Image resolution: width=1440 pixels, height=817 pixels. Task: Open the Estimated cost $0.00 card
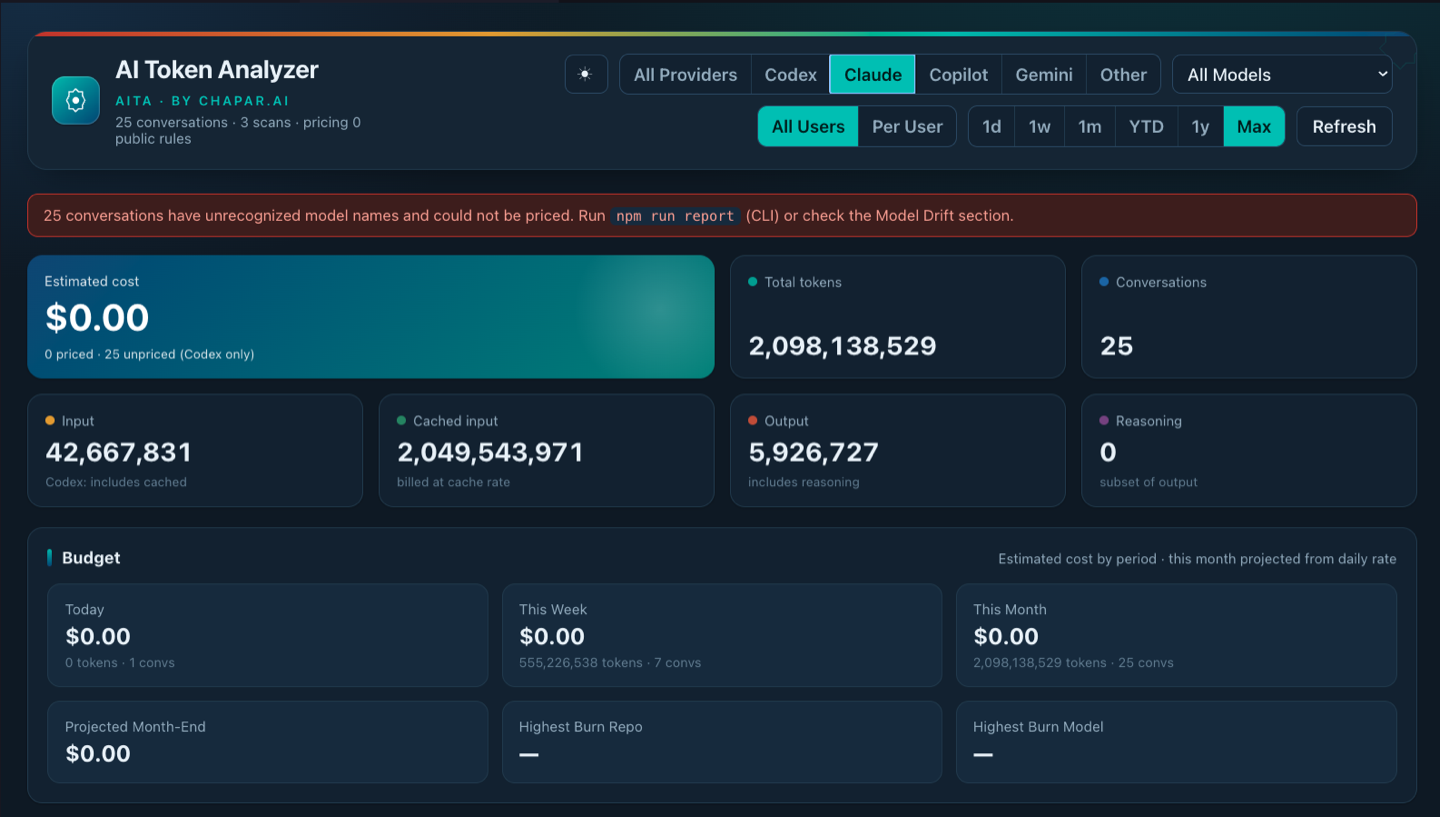[371, 317]
